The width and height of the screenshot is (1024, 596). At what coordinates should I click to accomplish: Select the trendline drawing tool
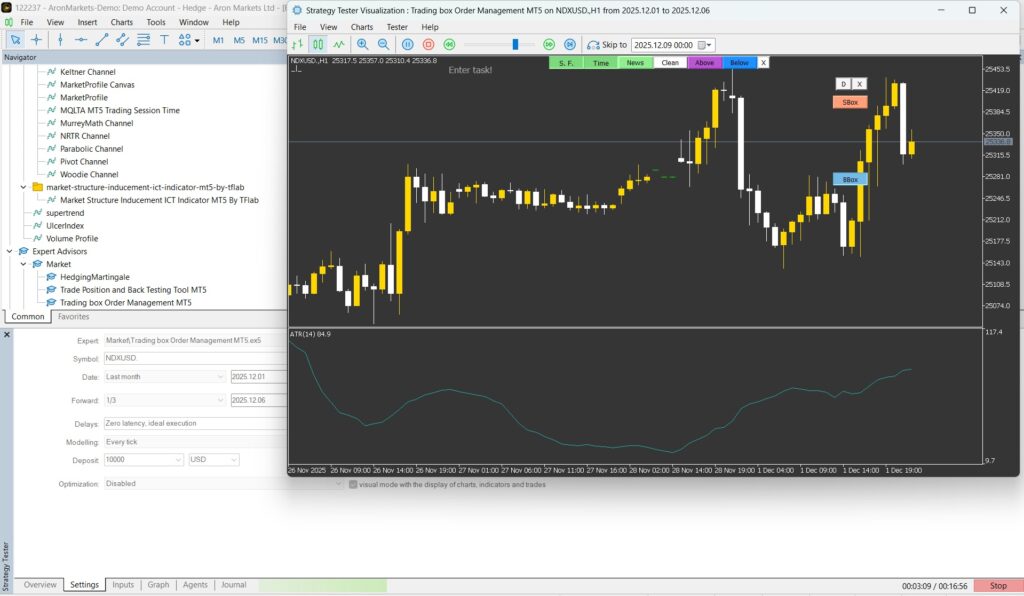pyautogui.click(x=101, y=40)
